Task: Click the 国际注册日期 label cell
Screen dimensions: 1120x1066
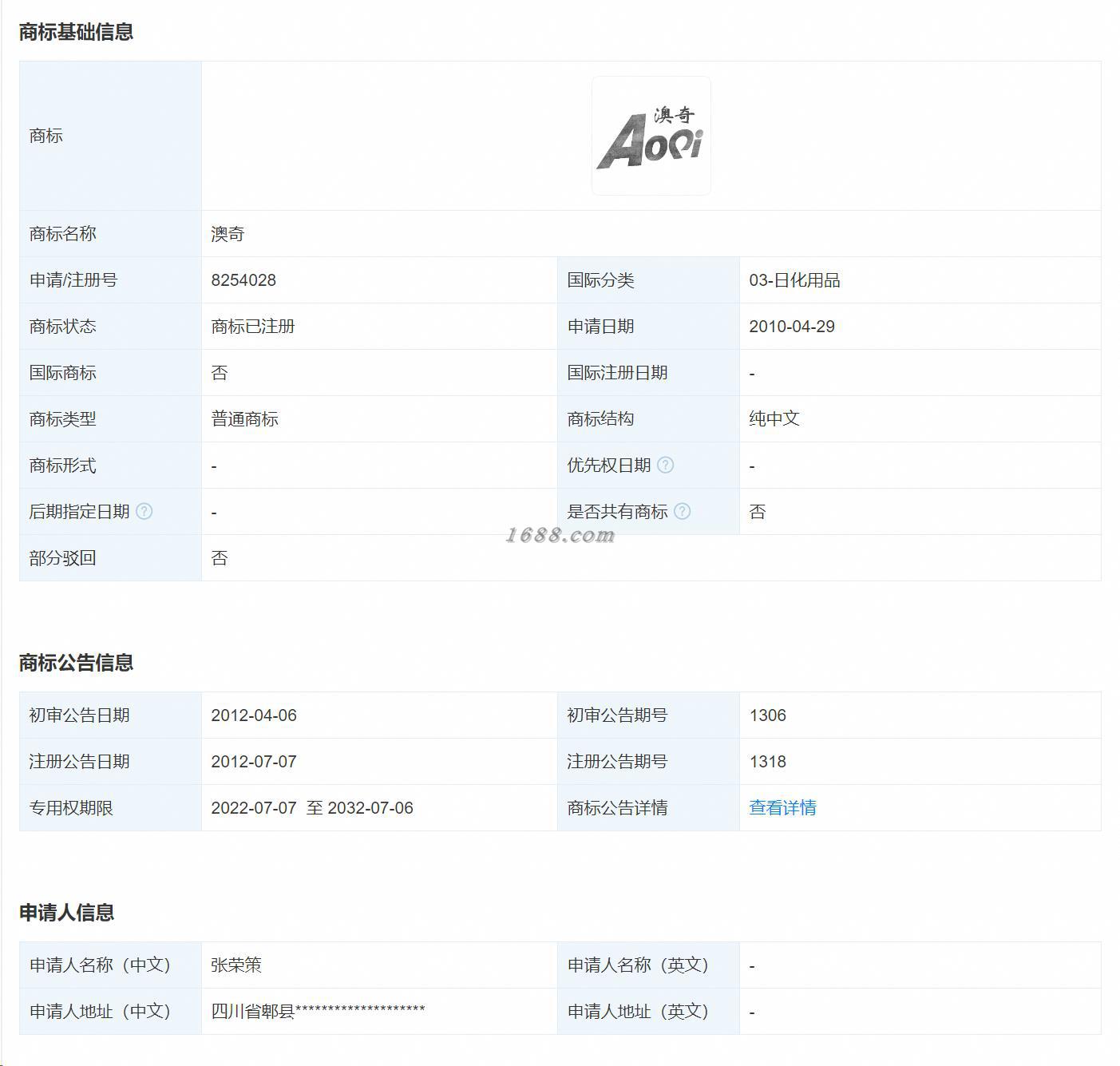Action: coord(648,373)
